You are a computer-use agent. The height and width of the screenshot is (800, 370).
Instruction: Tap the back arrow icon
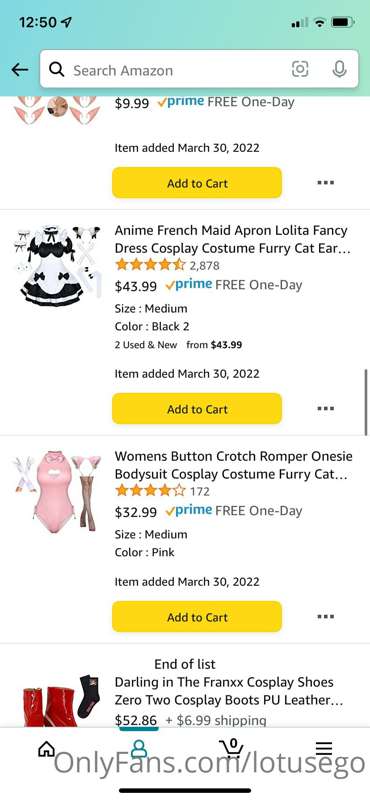click(20, 70)
